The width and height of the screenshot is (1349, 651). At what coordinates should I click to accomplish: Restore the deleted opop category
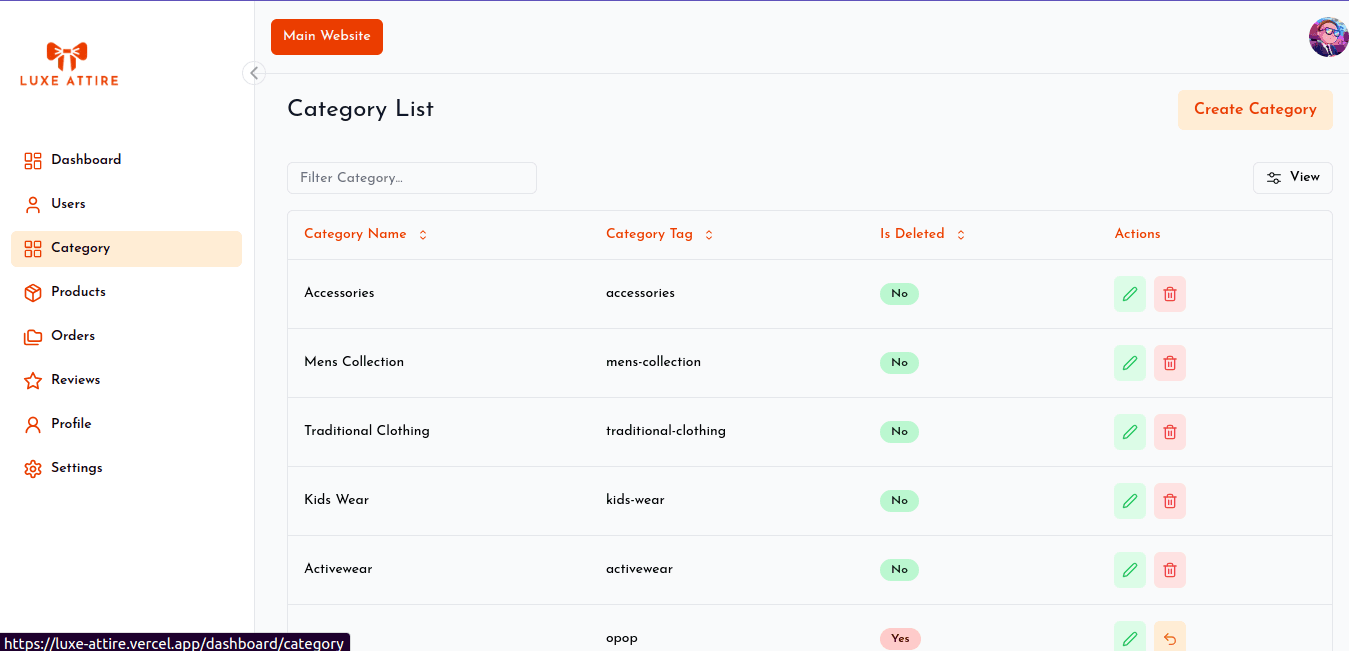[x=1169, y=638]
